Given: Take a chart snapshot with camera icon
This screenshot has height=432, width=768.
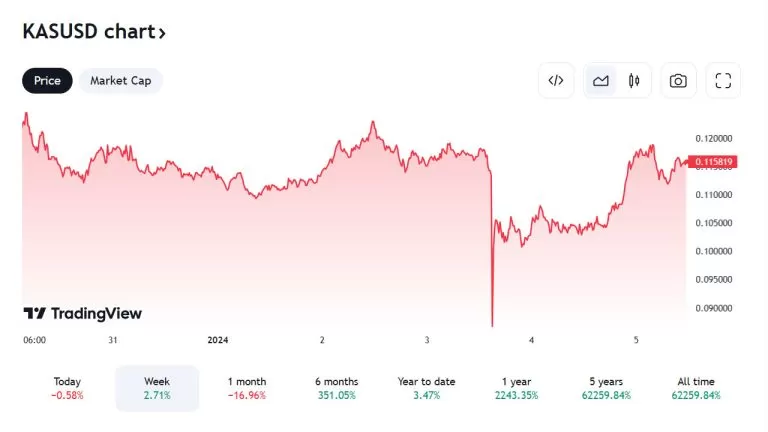Looking at the screenshot, I should pos(678,81).
